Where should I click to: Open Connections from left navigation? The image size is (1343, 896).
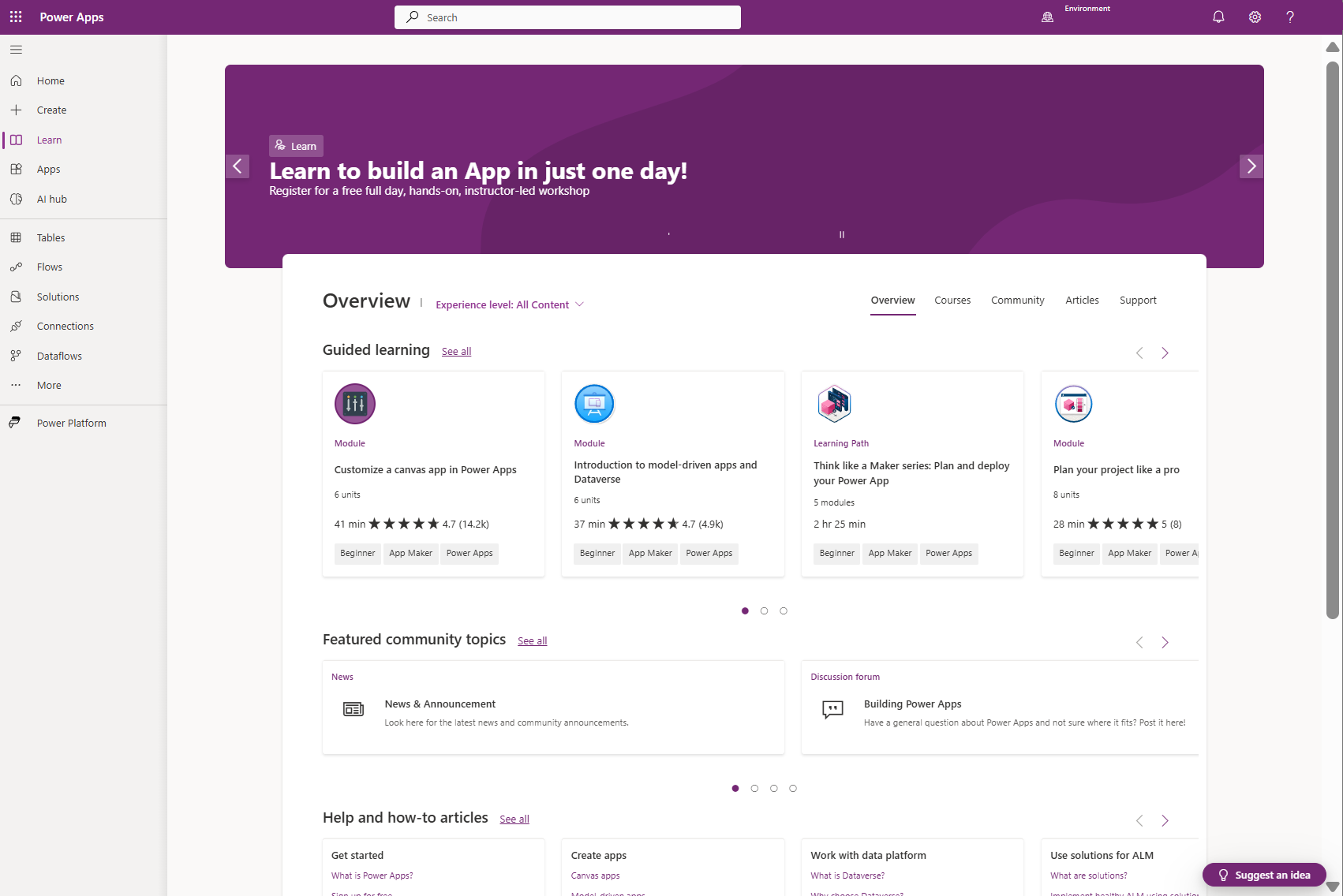point(64,326)
